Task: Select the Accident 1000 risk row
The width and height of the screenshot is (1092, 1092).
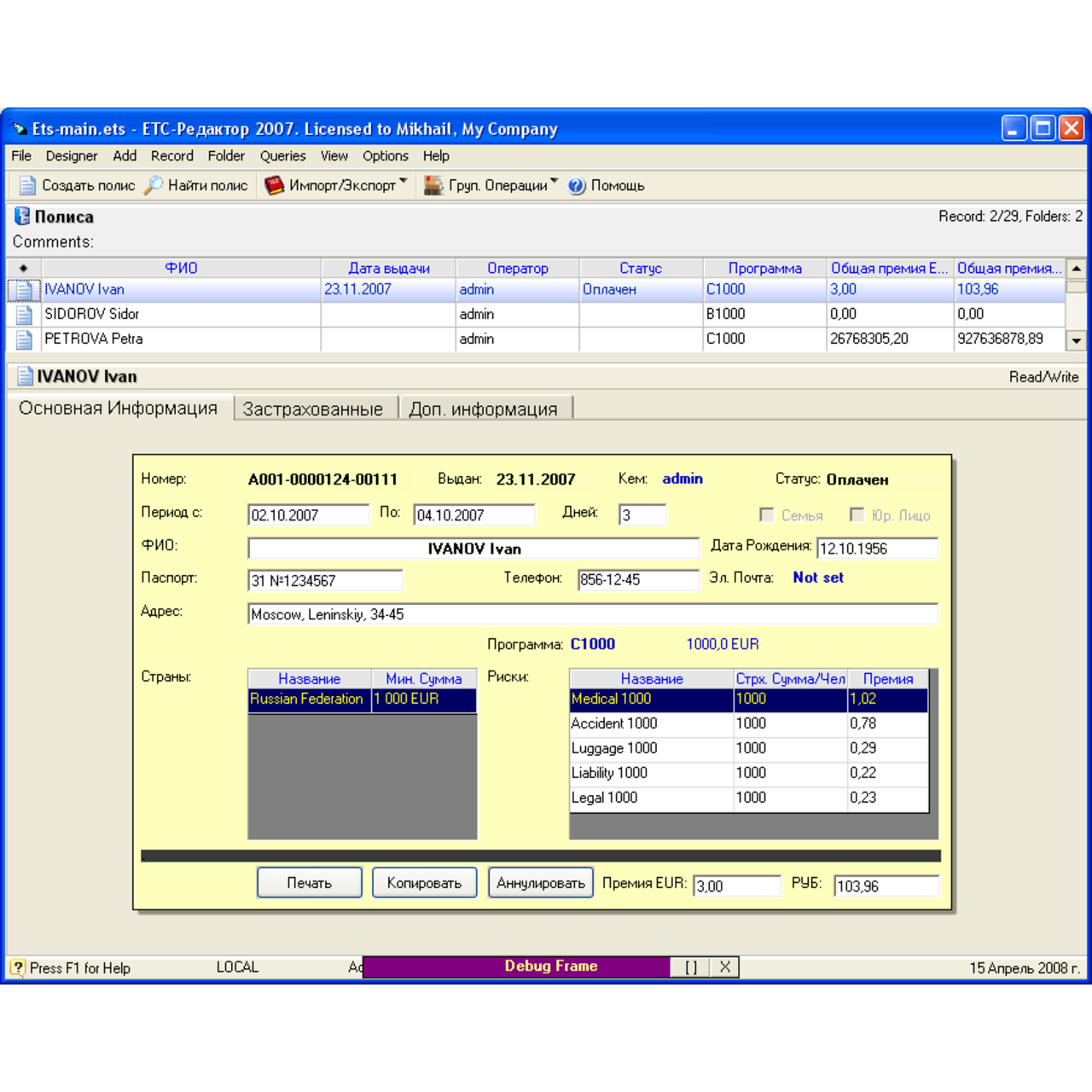Action: [748, 723]
